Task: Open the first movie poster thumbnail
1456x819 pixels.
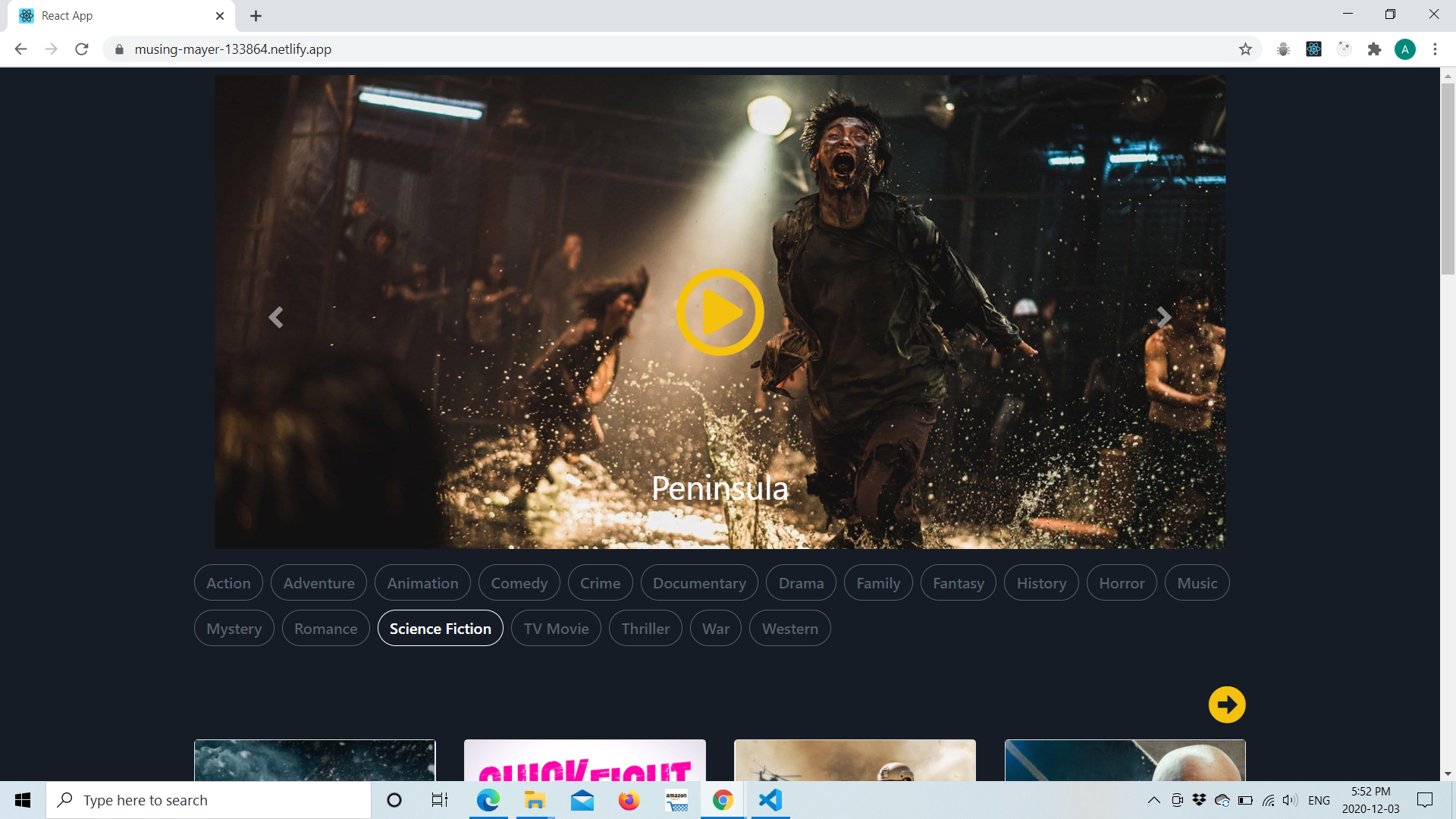Action: tap(315, 760)
